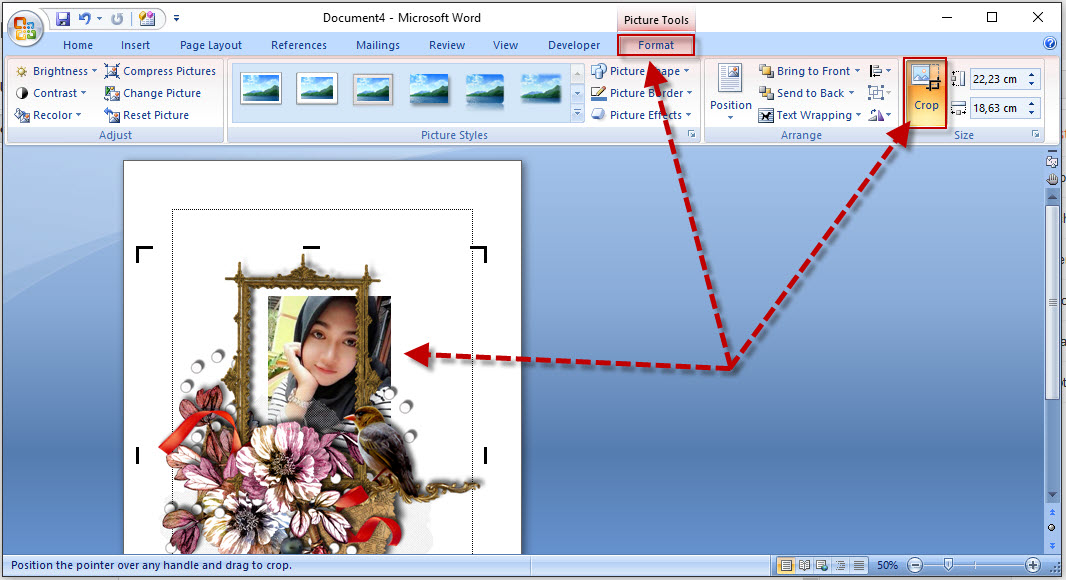Switch to the Format tab

[655, 45]
